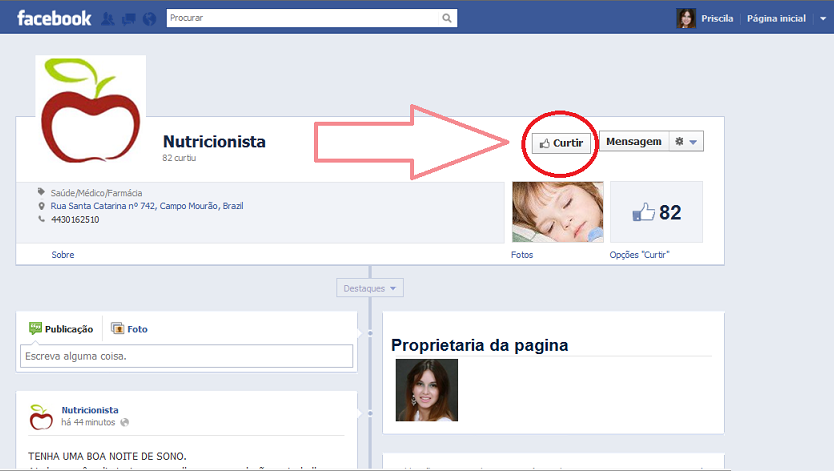This screenshot has width=834, height=471.
Task: Expand the Destaques dropdown
Action: (370, 288)
